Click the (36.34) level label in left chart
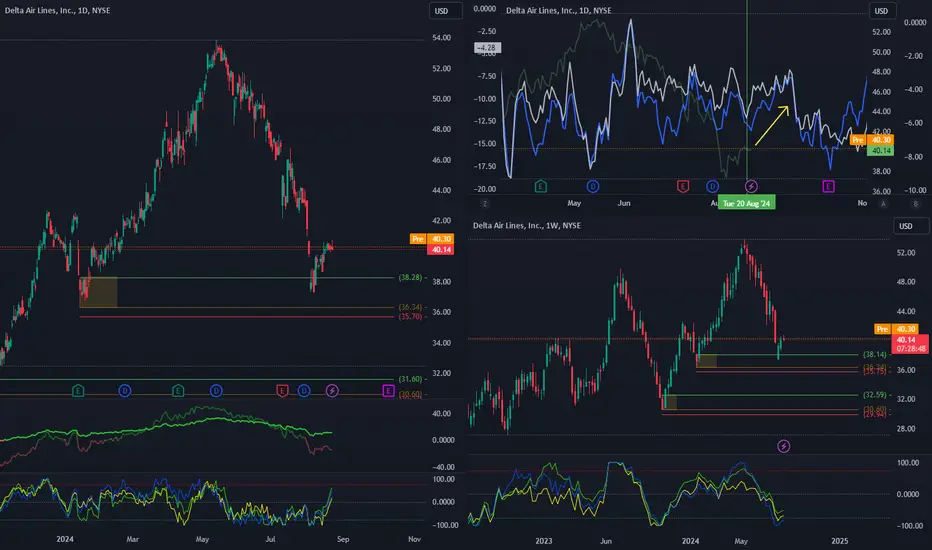The width and height of the screenshot is (932, 550). pos(410,307)
